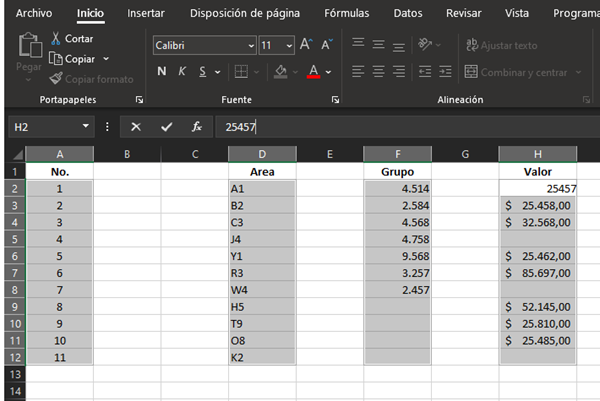Click the formula bar containing 25457
Viewport: 600px width, 401px height.
(407, 127)
